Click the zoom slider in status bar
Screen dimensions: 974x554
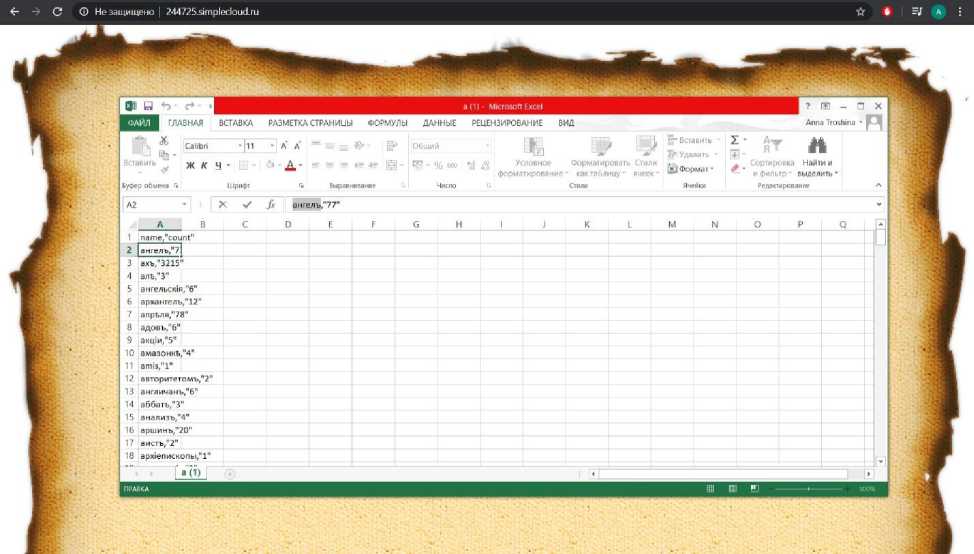(809, 489)
